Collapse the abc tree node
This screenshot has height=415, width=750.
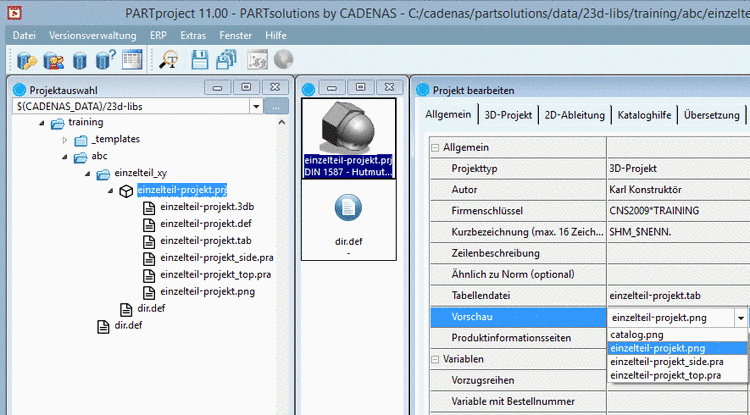(65, 157)
